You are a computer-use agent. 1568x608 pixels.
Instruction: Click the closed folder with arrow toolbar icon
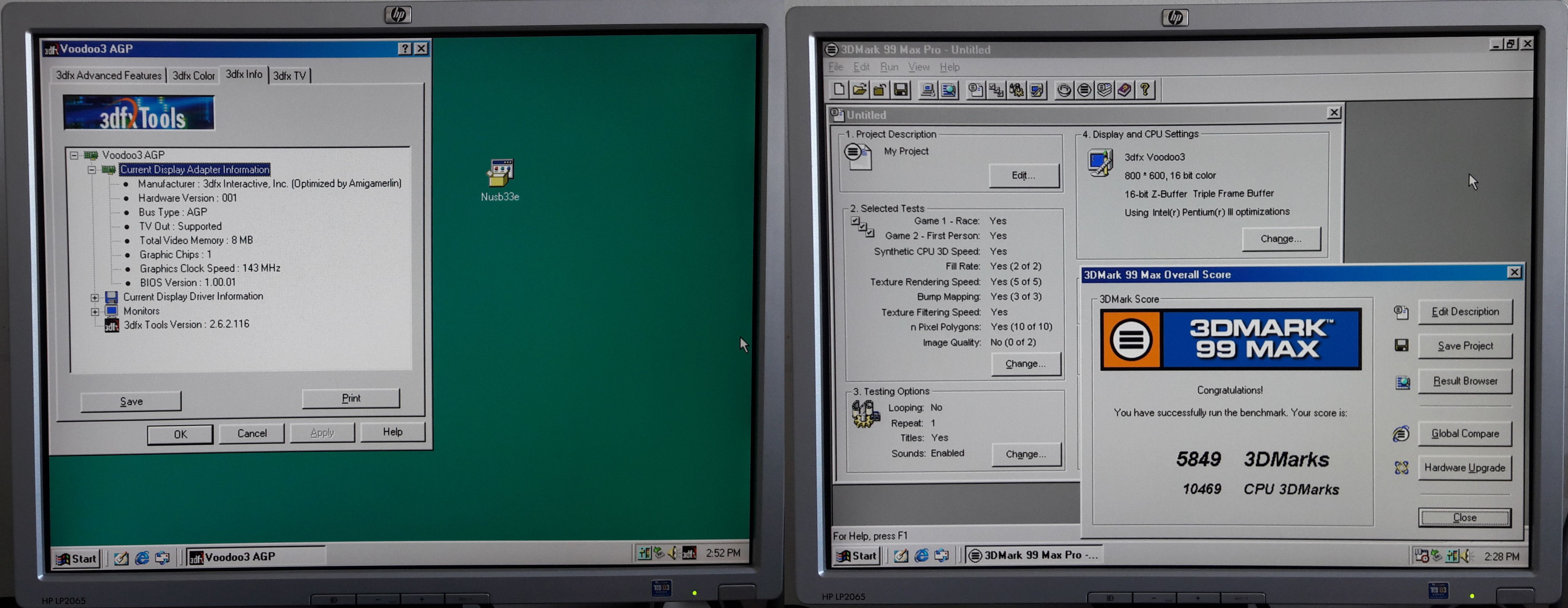coord(879,90)
